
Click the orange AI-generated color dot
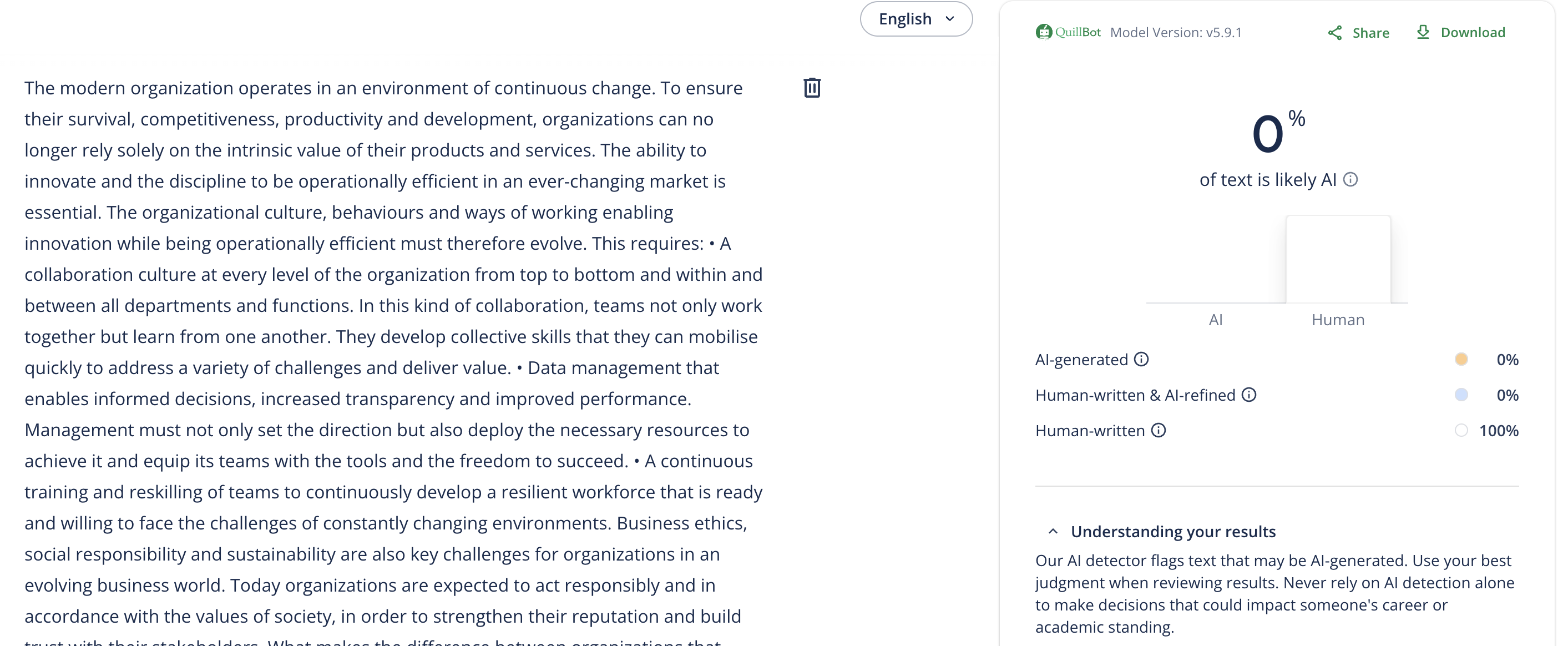(1461, 359)
